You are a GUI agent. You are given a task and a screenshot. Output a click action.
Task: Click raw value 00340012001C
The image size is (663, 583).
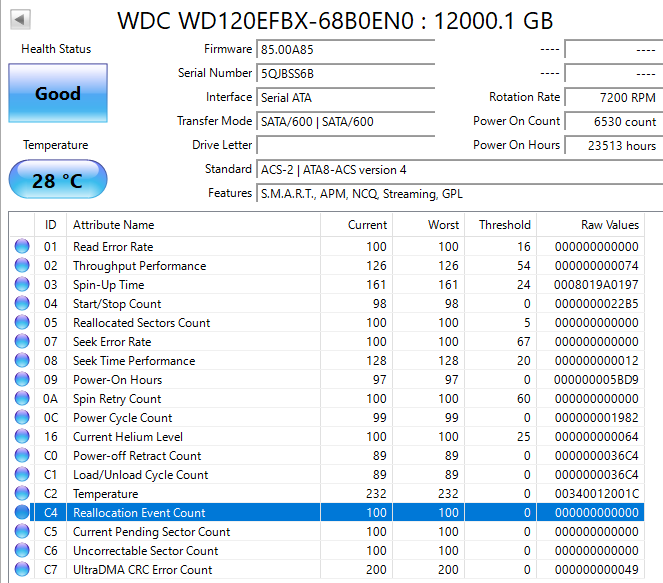[x=596, y=494]
